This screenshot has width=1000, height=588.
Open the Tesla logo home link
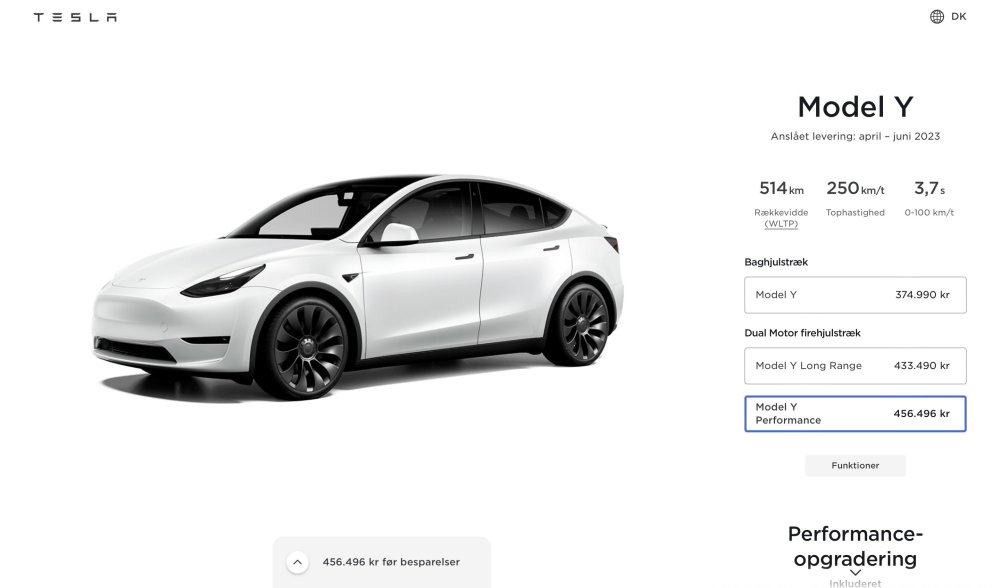tap(75, 17)
